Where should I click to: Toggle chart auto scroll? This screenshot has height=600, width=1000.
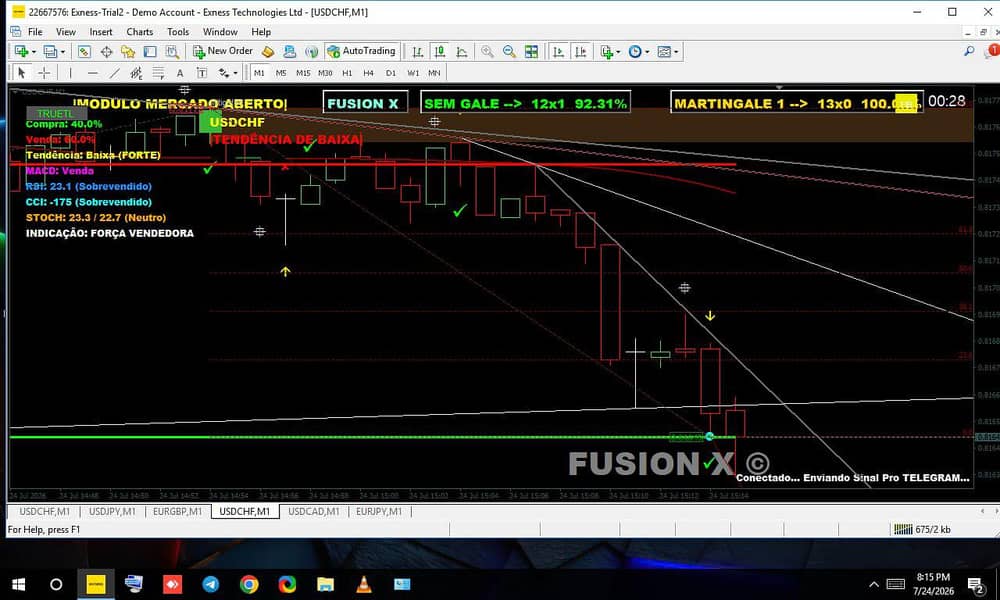click(x=558, y=52)
